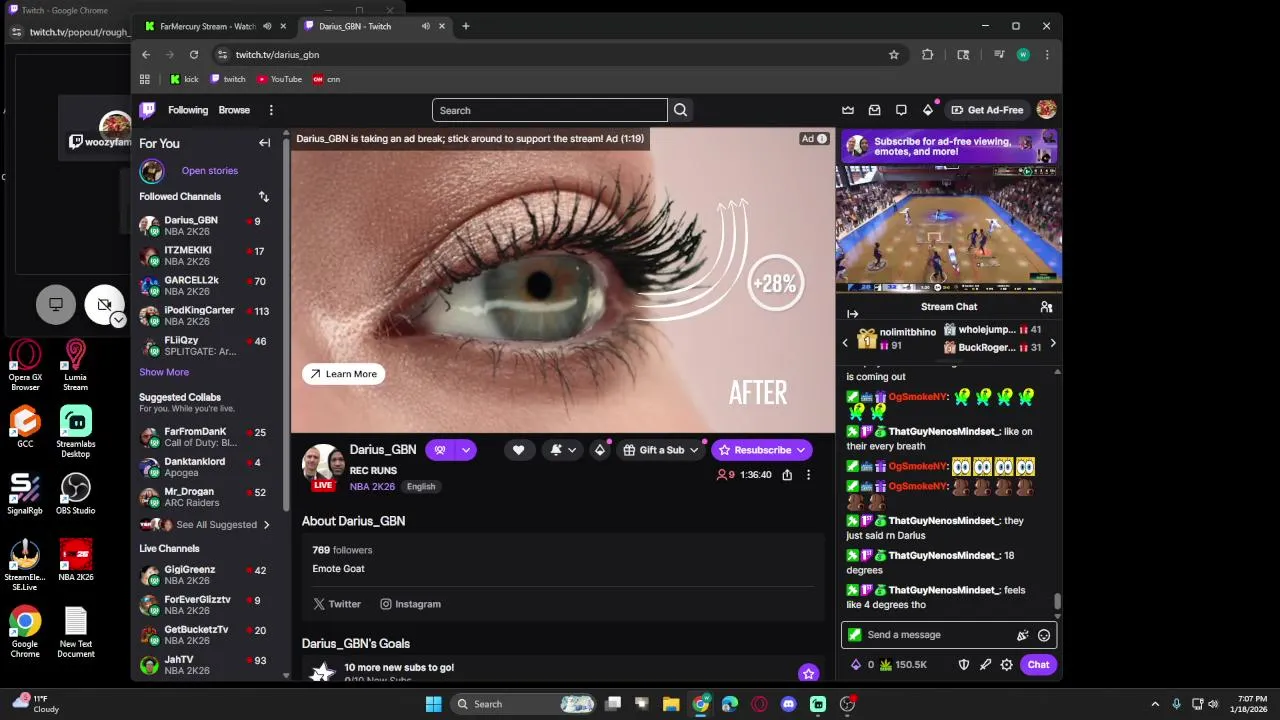Share the Darius_GBN stream
Viewport: 1280px width, 720px height.
click(787, 475)
